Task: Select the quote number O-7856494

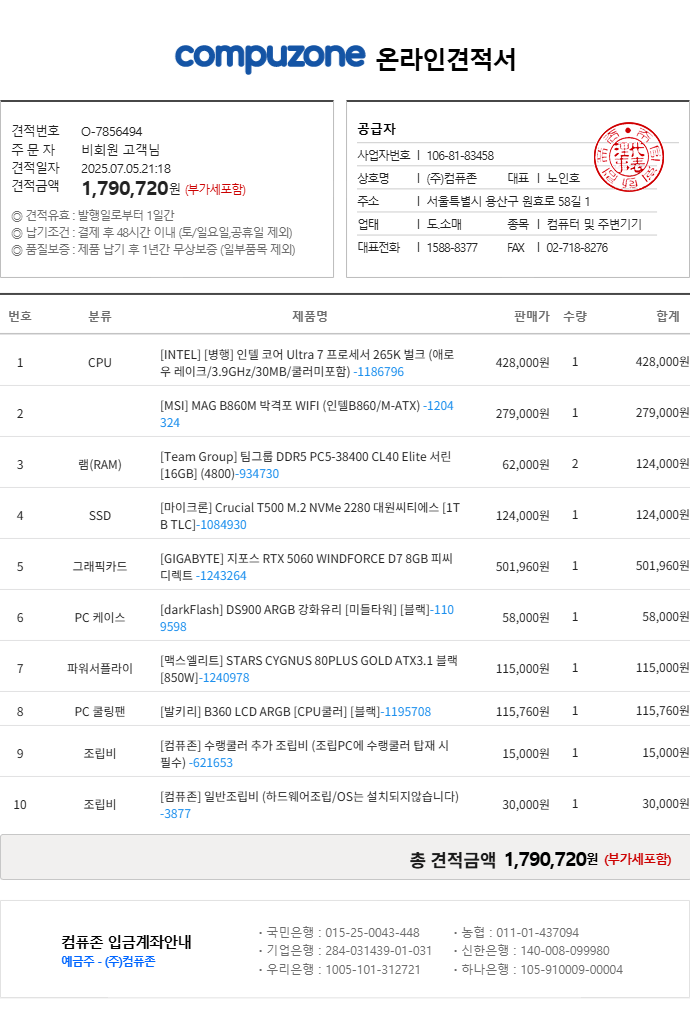Action: click(x=112, y=131)
